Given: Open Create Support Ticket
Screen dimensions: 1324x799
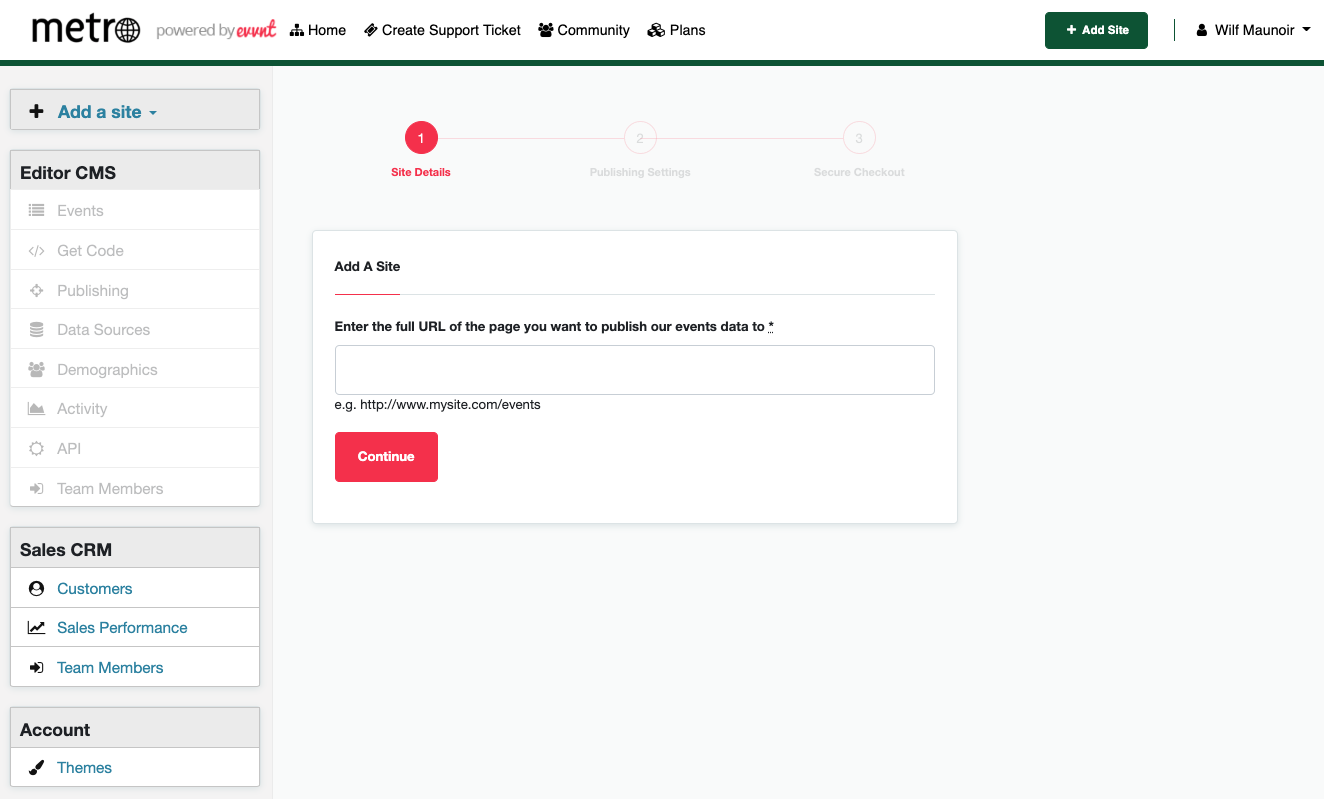Looking at the screenshot, I should (x=442, y=31).
